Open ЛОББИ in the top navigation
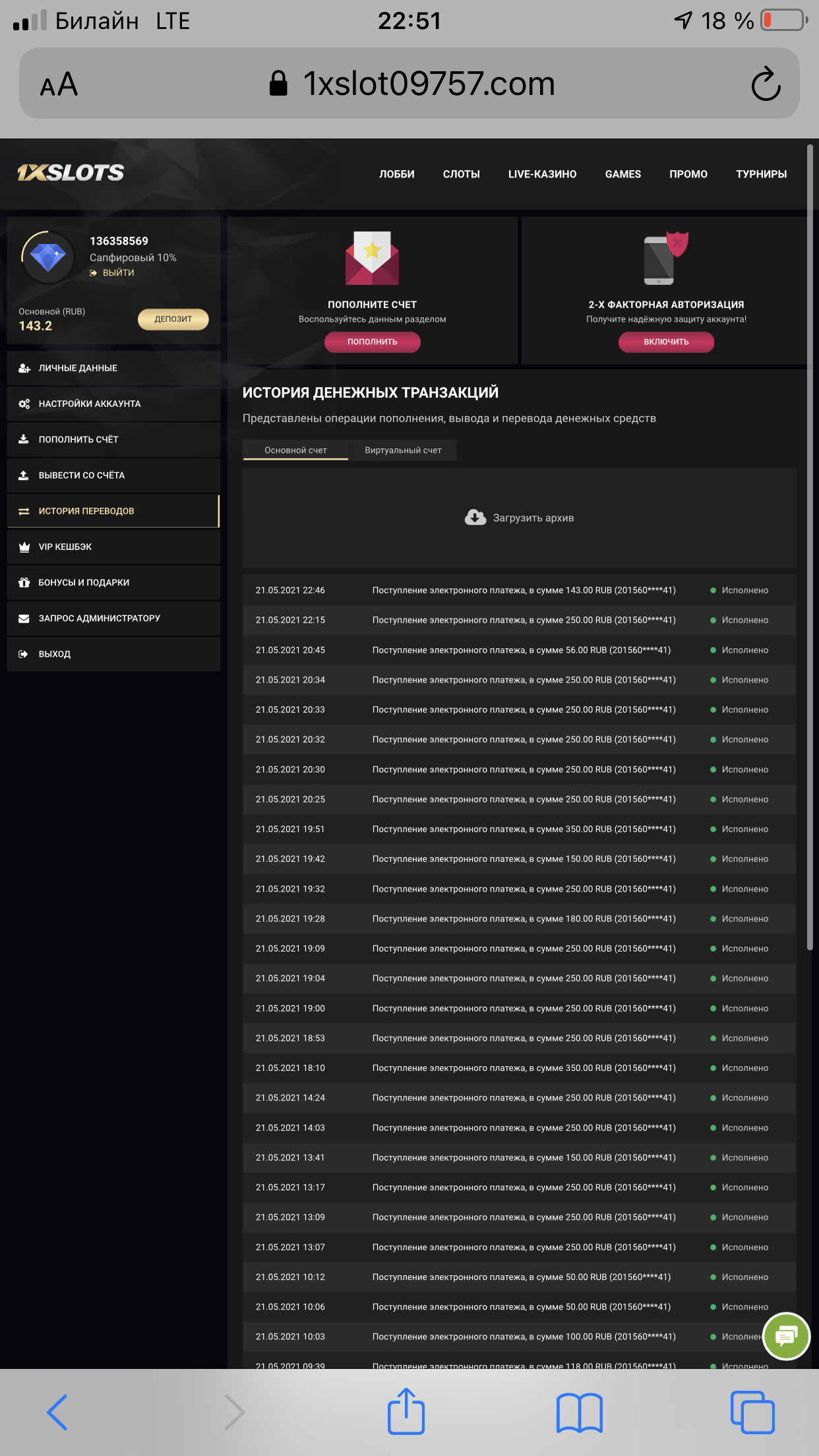819x1456 pixels. 397,174
